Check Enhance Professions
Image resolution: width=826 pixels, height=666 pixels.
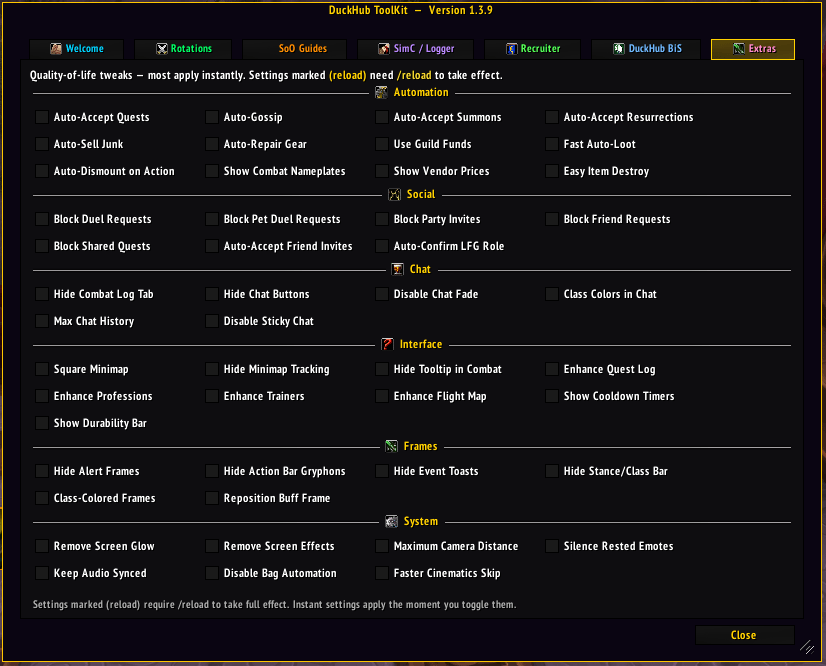42,396
